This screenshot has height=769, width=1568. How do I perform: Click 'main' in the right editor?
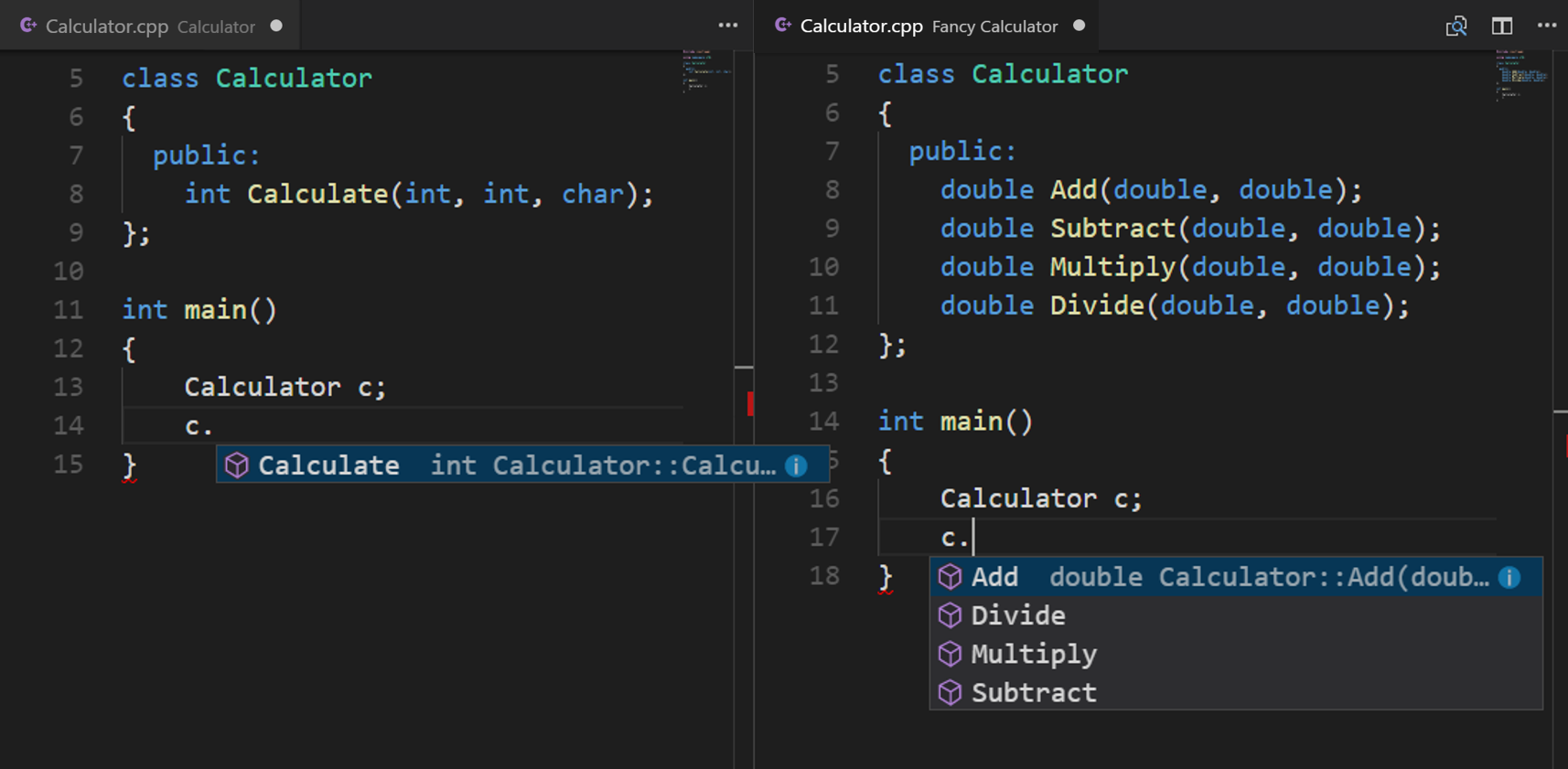pos(971,422)
